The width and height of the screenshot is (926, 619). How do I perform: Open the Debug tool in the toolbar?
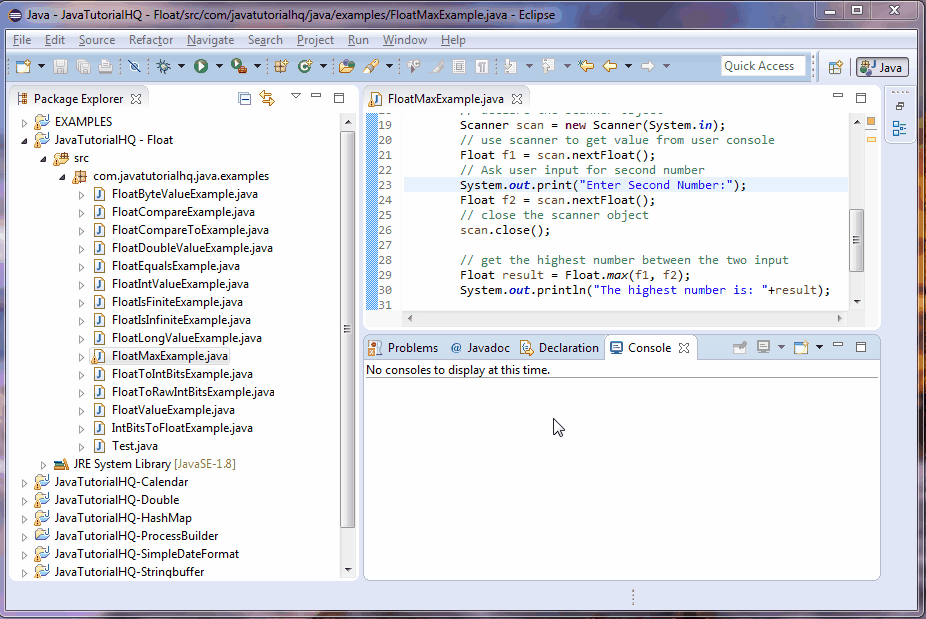[161, 64]
